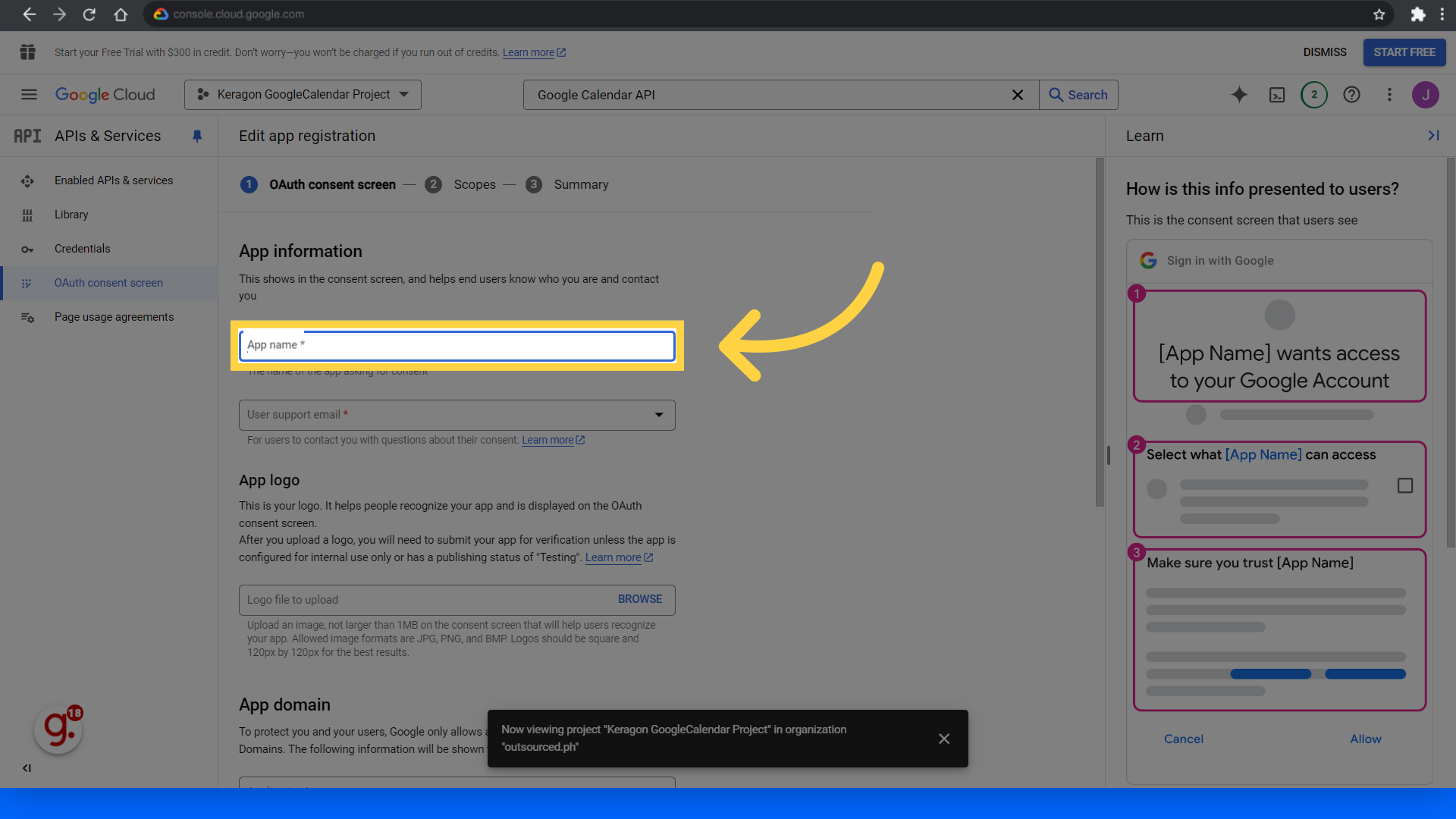Click Allow in the consent preview

coord(1366,739)
